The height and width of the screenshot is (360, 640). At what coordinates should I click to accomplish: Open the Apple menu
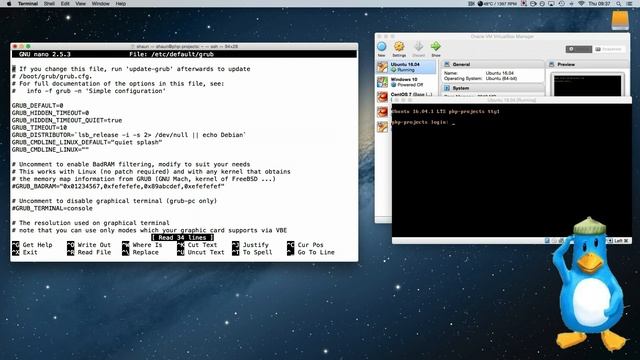click(9, 4)
